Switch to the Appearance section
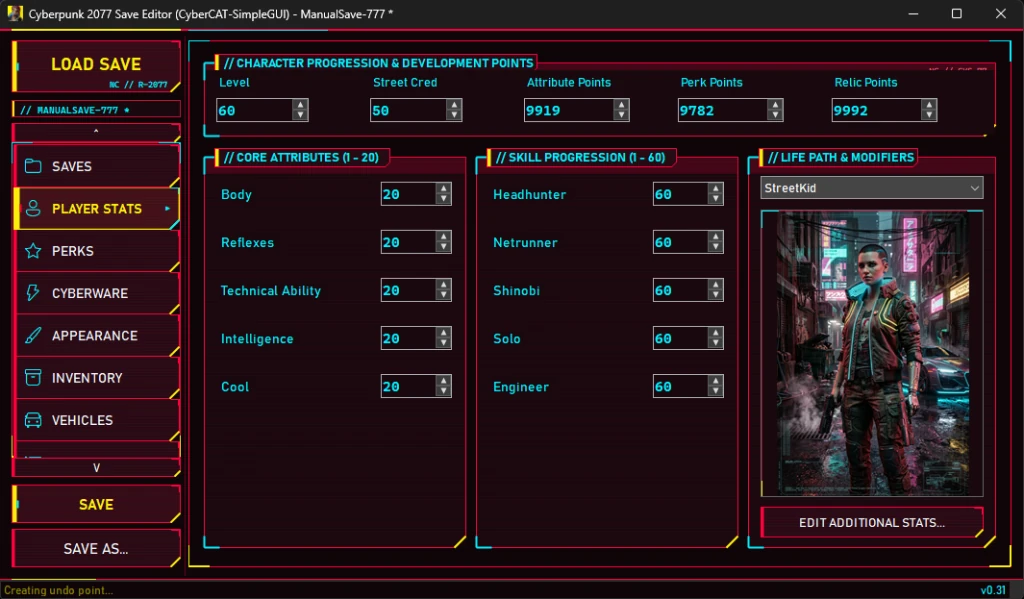This screenshot has width=1024, height=599. pyautogui.click(x=97, y=336)
